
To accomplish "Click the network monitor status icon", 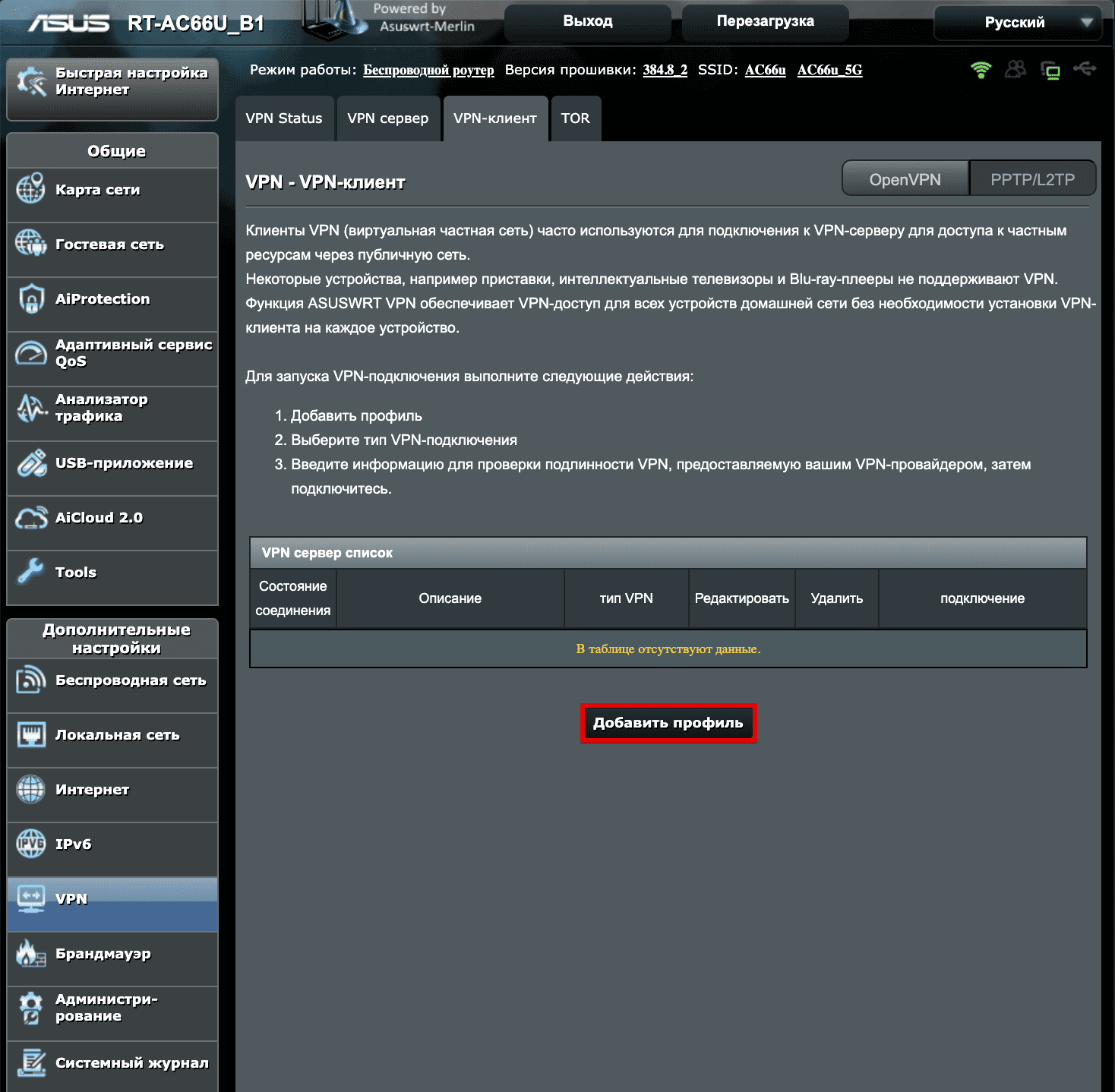I will (1050, 71).
